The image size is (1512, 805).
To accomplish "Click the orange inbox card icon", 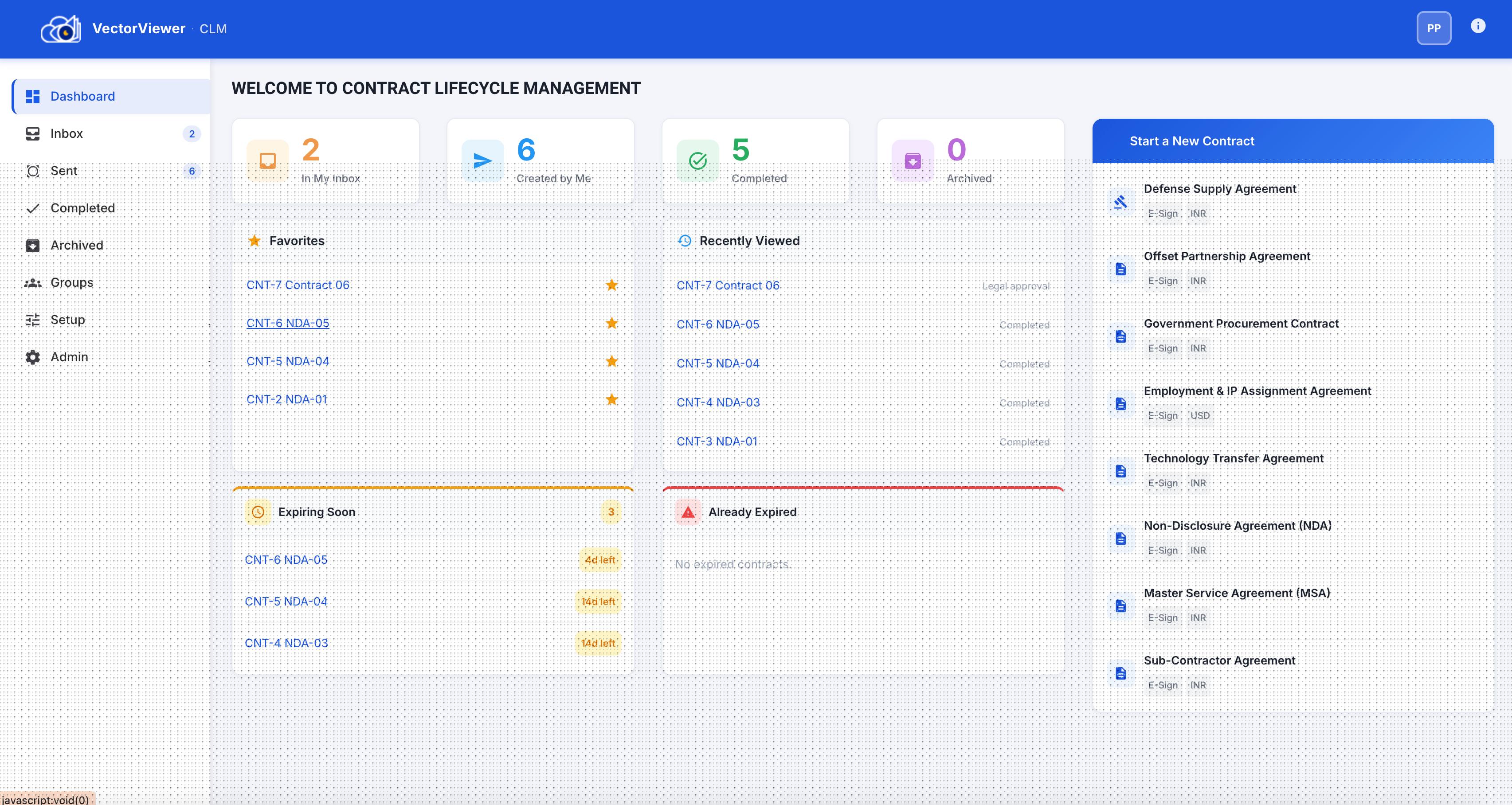I will tap(268, 161).
